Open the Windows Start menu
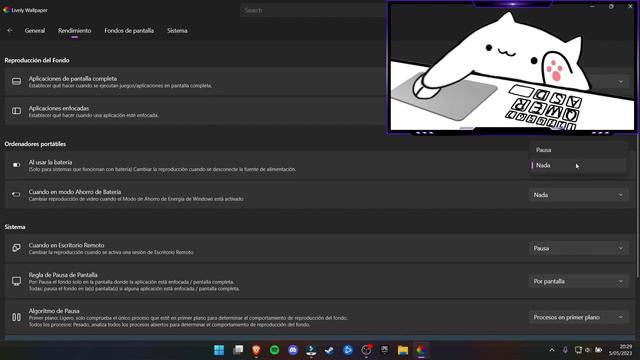 coord(219,350)
